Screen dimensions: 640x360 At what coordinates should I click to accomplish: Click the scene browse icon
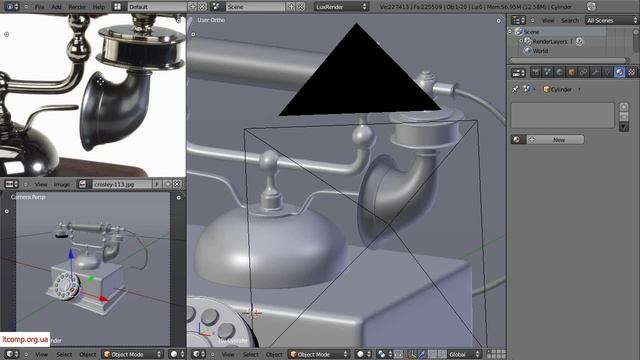pyautogui.click(x=217, y=7)
